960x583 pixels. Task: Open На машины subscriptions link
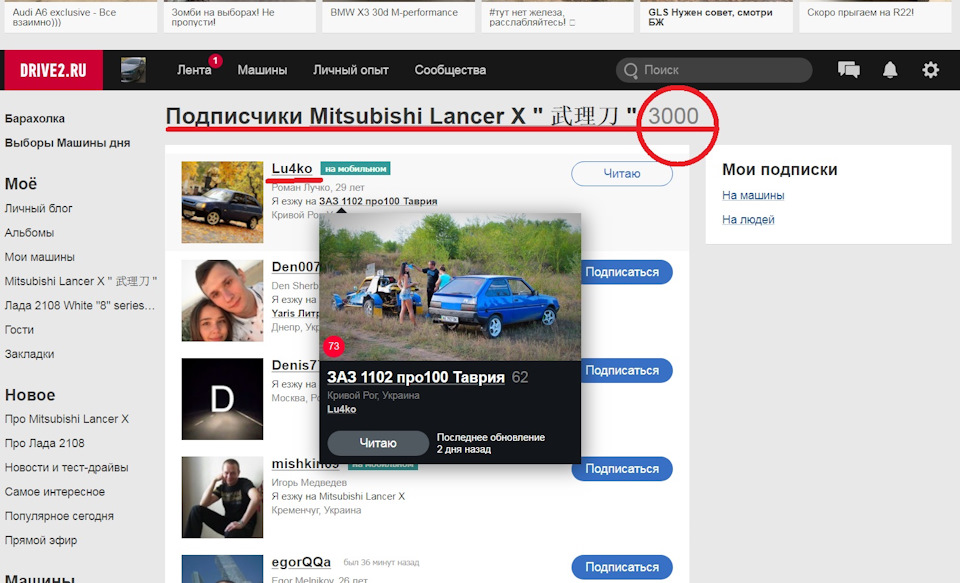pyautogui.click(x=753, y=195)
